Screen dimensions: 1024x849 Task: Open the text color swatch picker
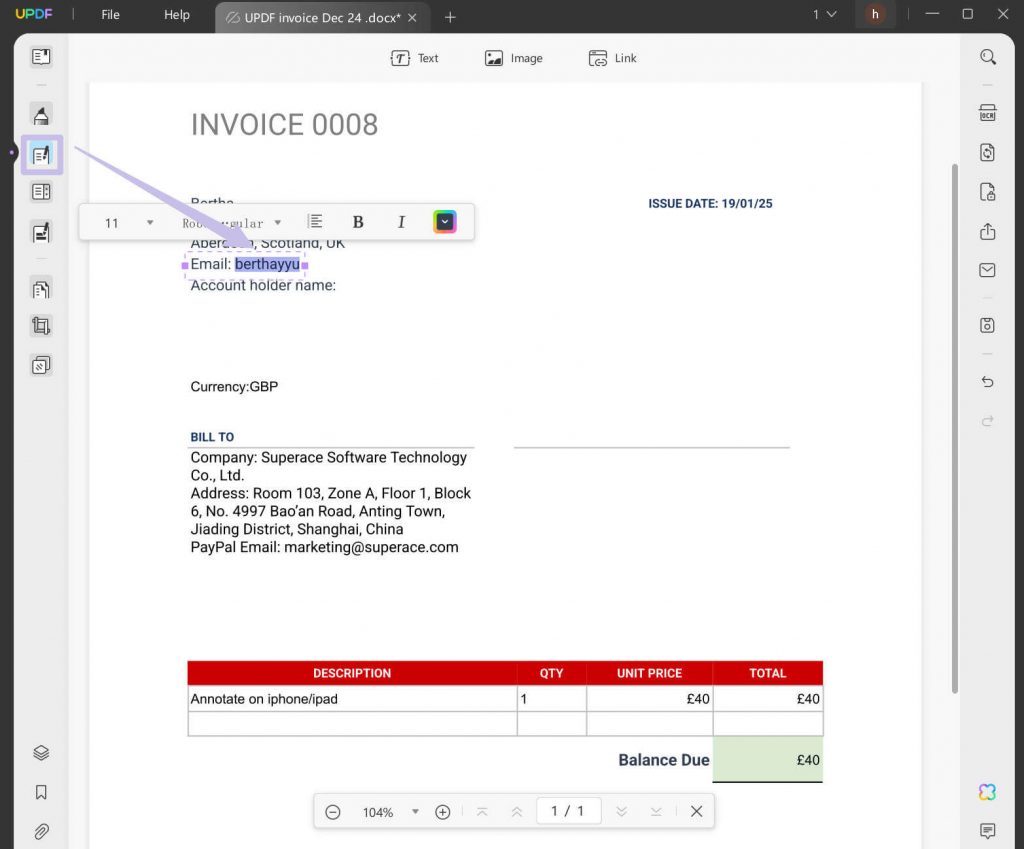pyautogui.click(x=444, y=221)
